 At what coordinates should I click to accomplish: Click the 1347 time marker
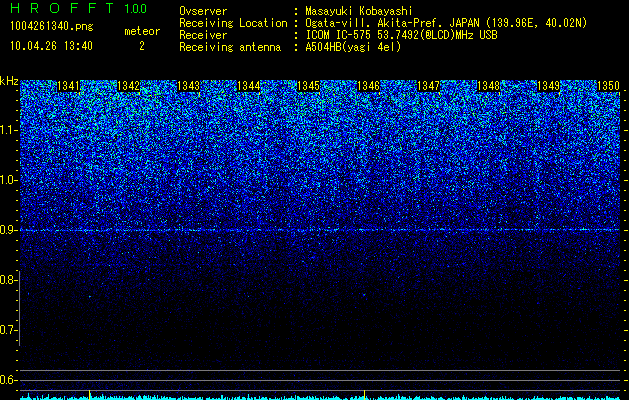point(428,86)
